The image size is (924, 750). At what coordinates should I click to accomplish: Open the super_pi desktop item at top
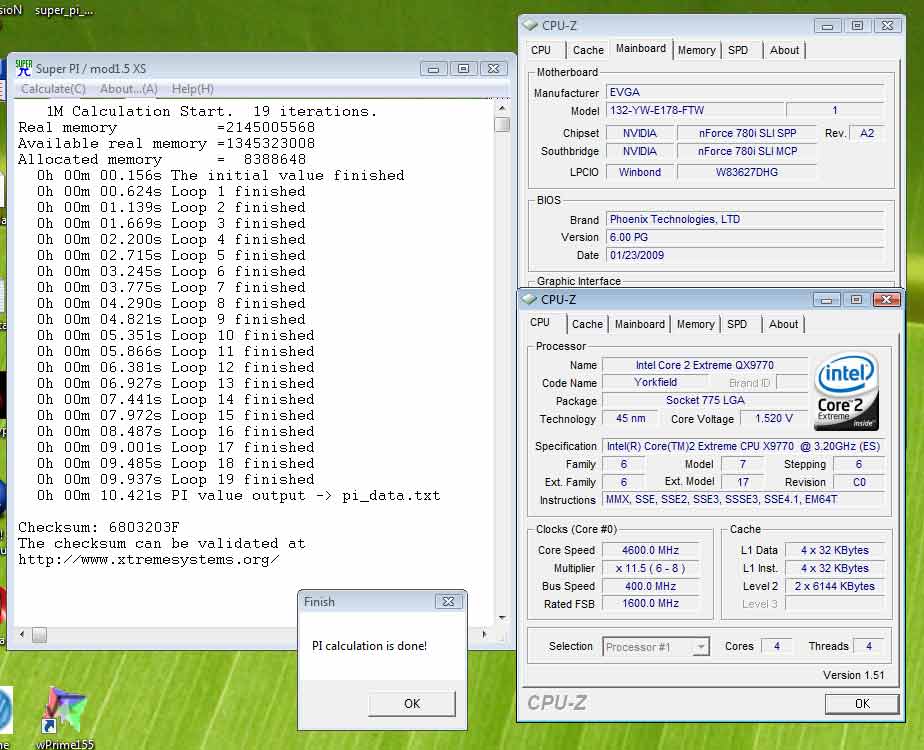click(64, 10)
